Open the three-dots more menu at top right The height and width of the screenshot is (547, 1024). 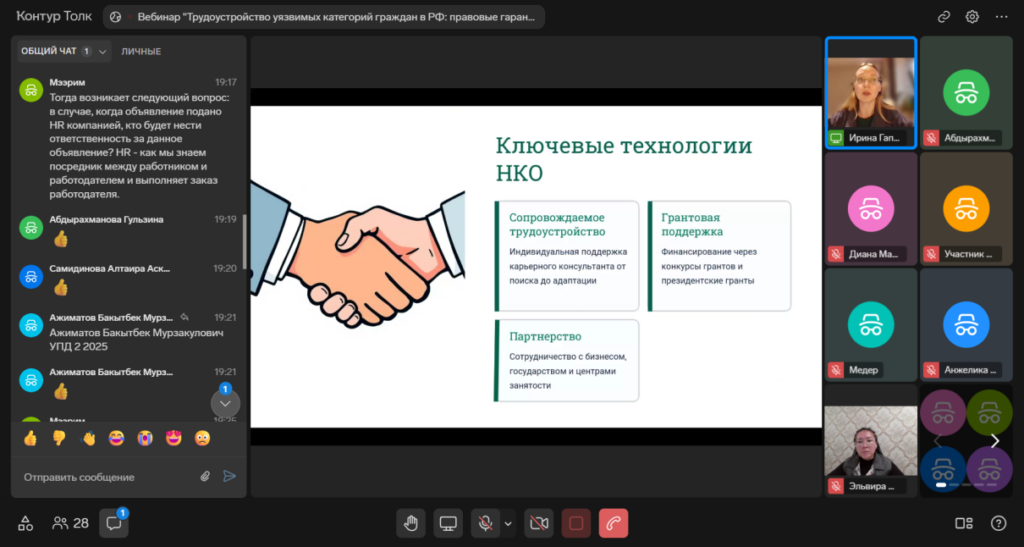(1002, 17)
